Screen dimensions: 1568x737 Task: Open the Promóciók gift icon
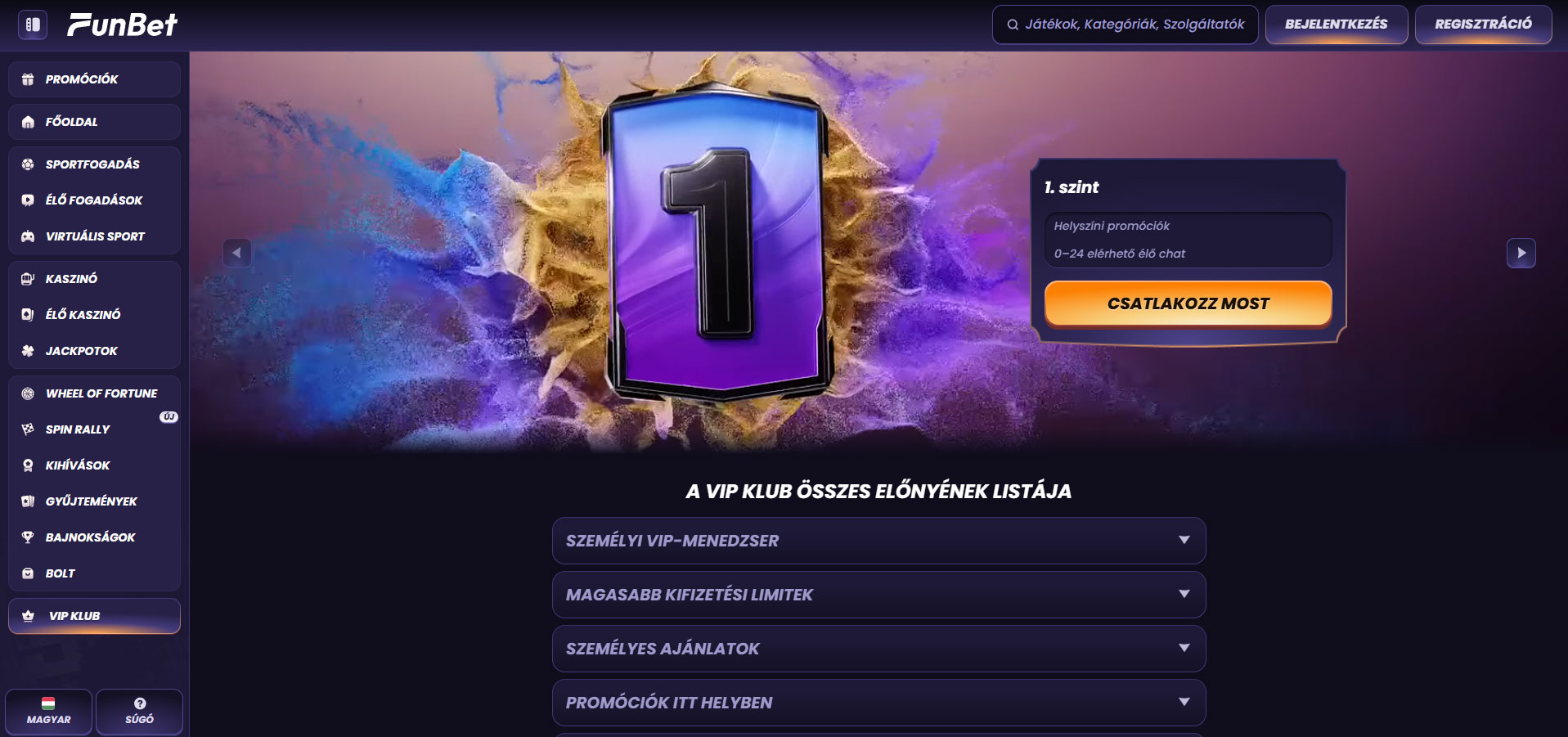(x=28, y=79)
